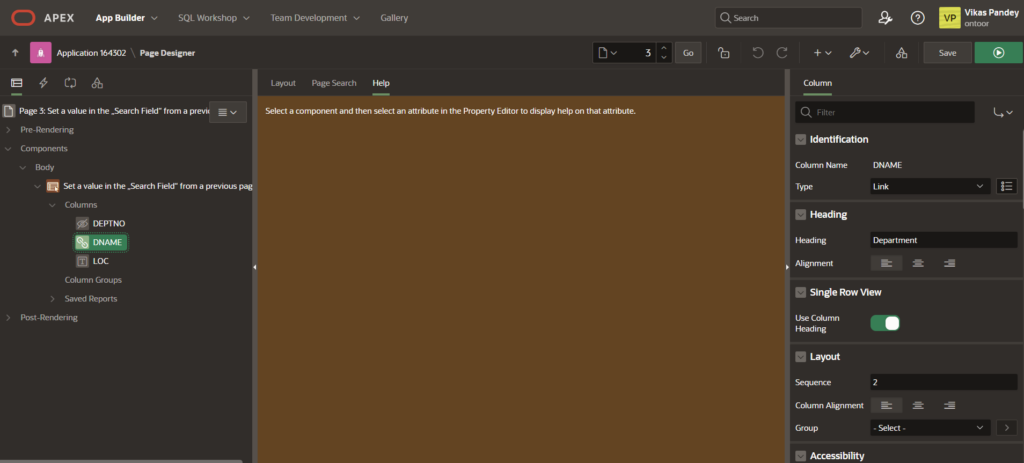Screen dimensions: 1024x463
Task: Select the DEPTNO column in the tree
Action: click(108, 223)
